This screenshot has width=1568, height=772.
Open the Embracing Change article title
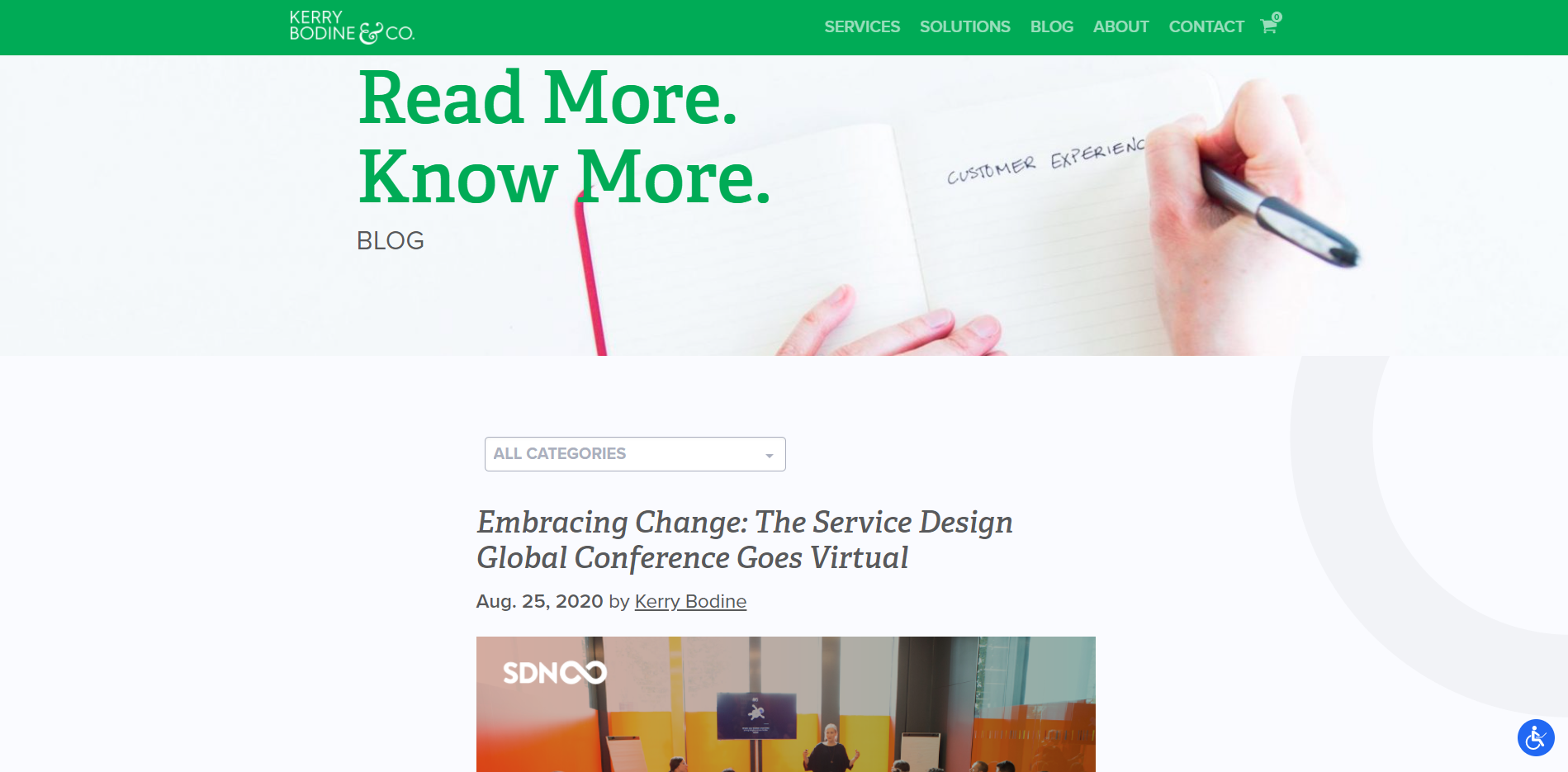pos(745,540)
